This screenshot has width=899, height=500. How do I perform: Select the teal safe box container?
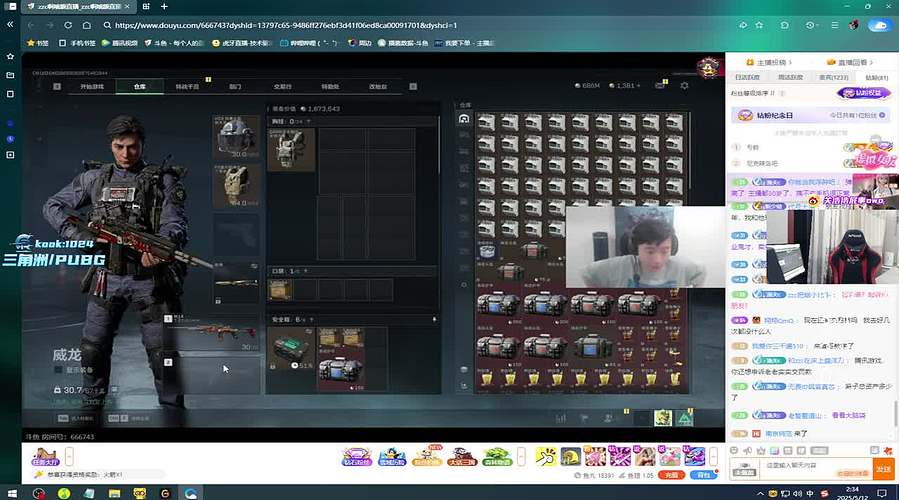(x=291, y=350)
